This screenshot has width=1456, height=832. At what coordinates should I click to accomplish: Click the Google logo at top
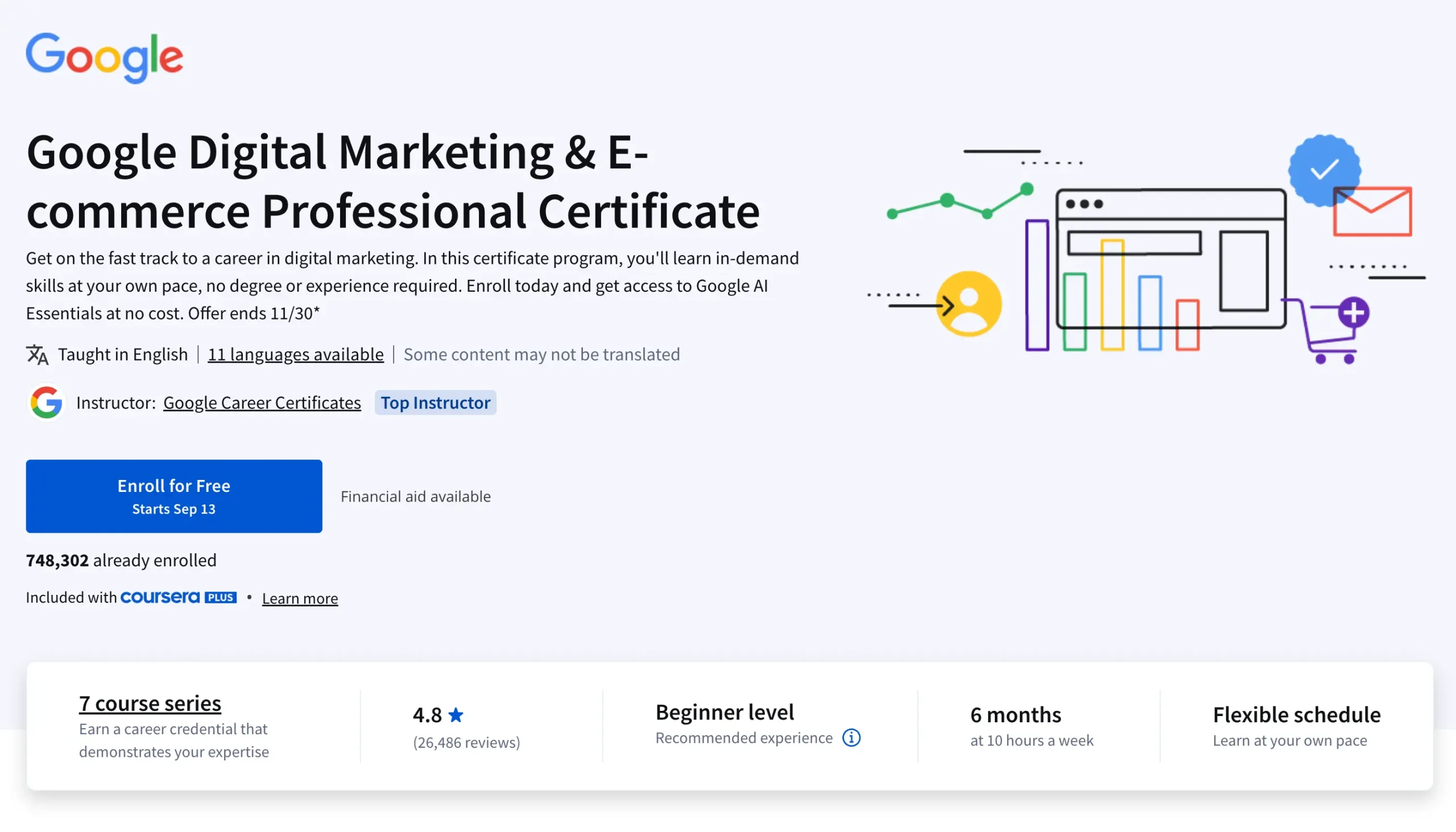pos(105,57)
